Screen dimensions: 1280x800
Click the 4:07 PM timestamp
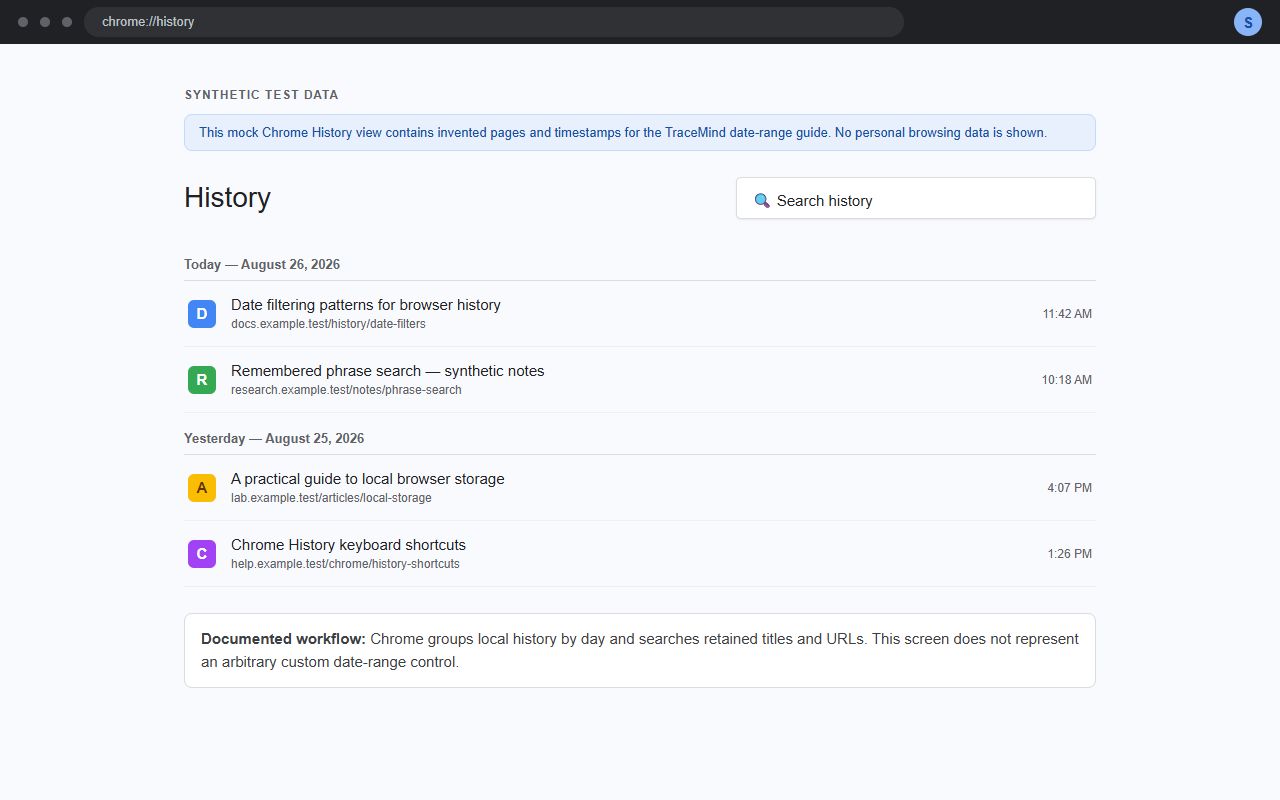pos(1070,488)
